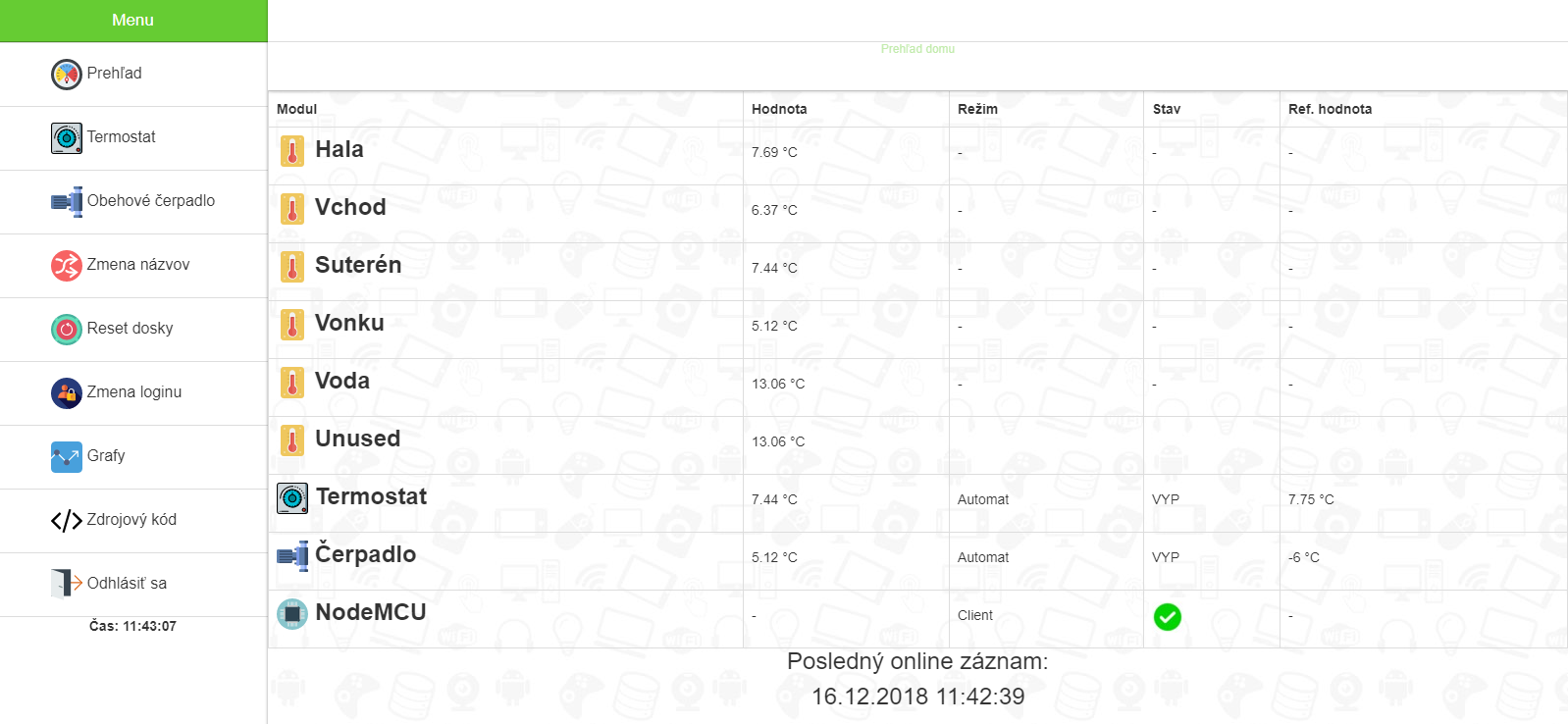Click the Prehľad domu page title
The image size is (1568, 724).
917,49
